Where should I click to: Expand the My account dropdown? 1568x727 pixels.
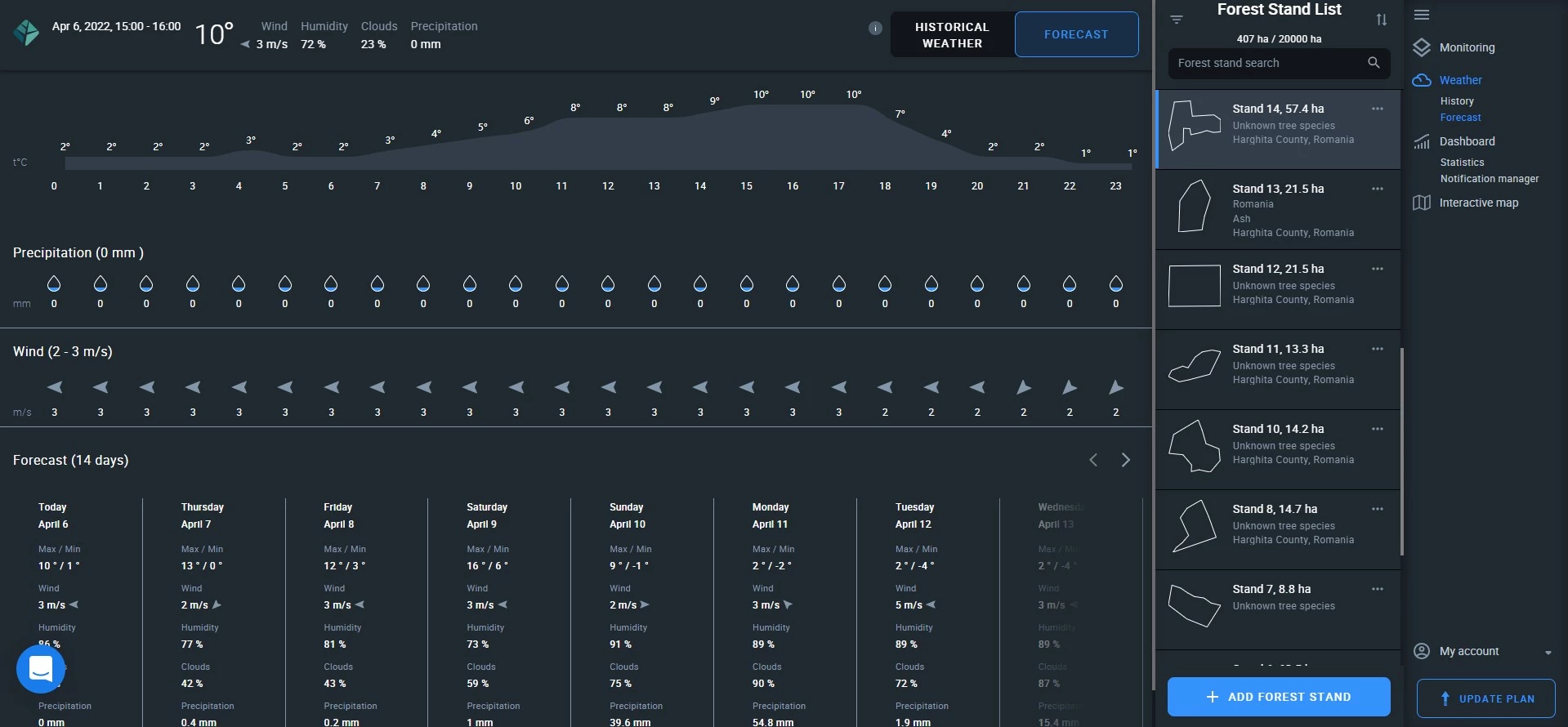tap(1548, 652)
